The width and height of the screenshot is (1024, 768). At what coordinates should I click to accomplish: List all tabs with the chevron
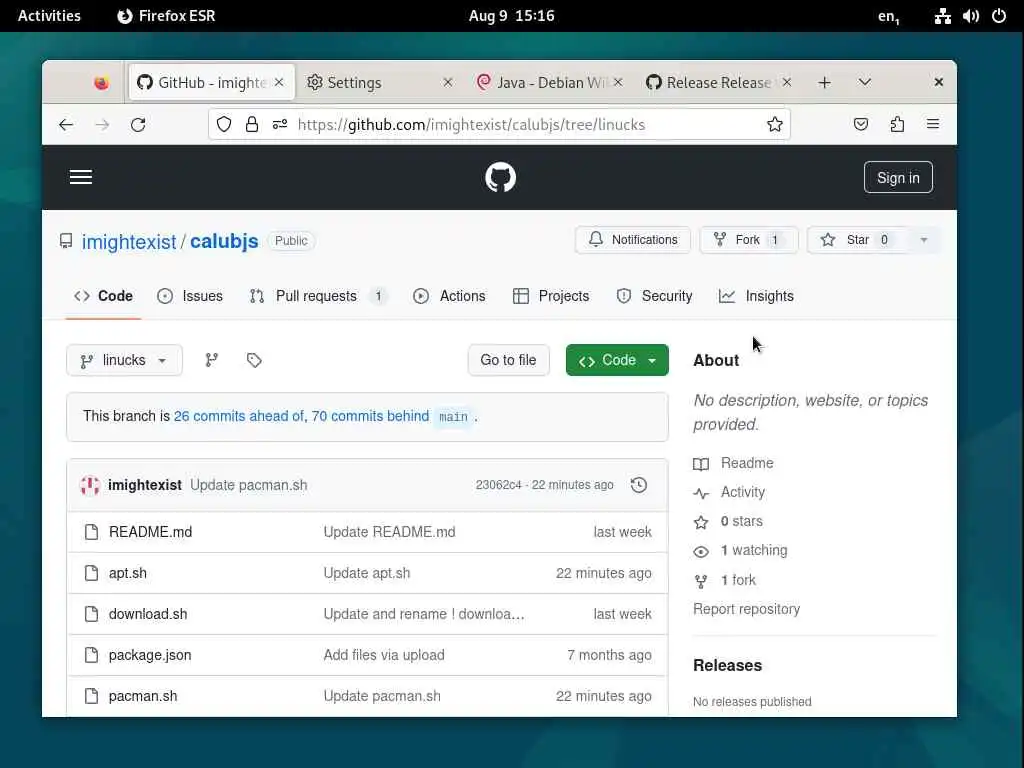tap(865, 82)
